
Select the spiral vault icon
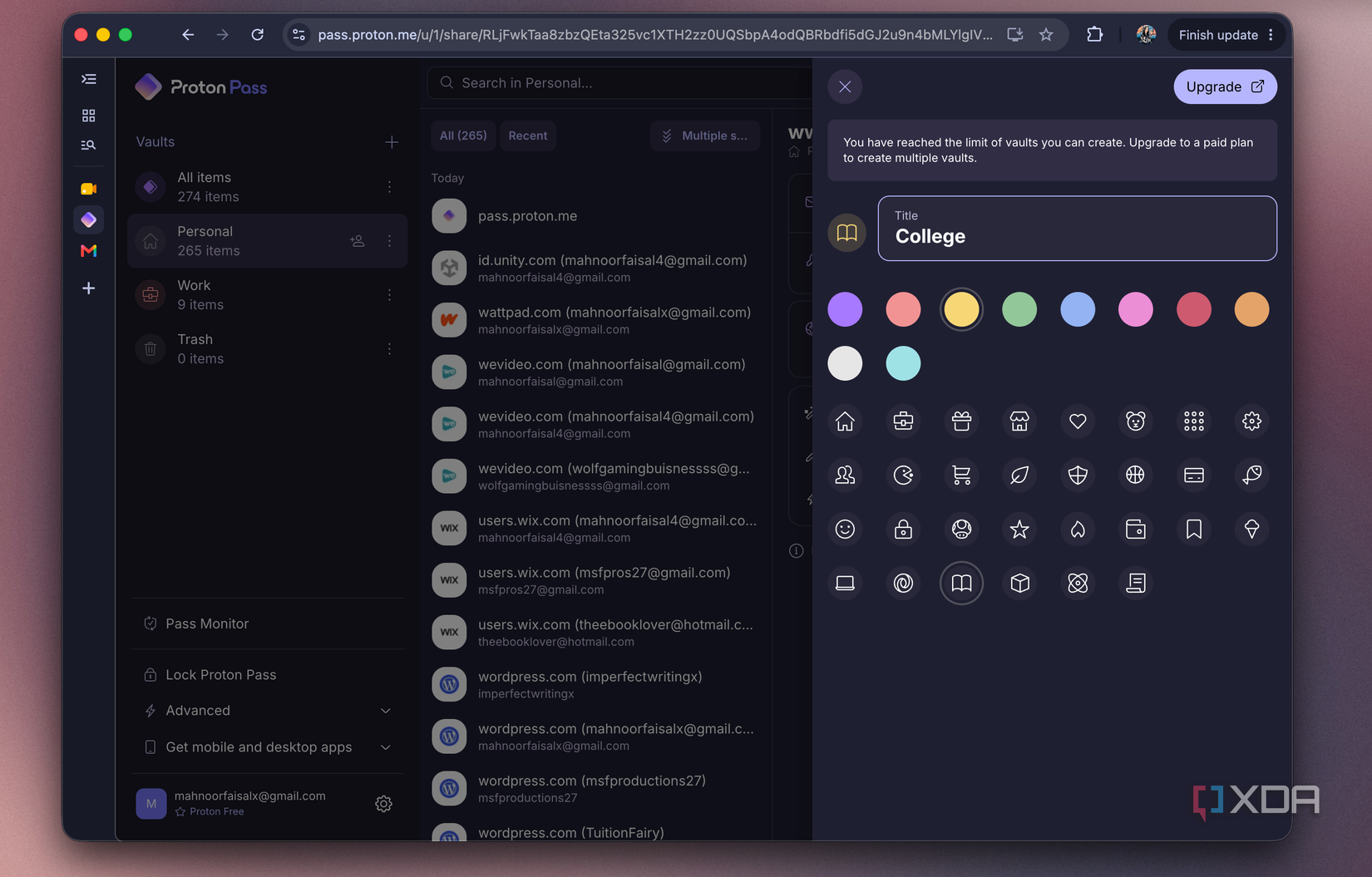(903, 583)
